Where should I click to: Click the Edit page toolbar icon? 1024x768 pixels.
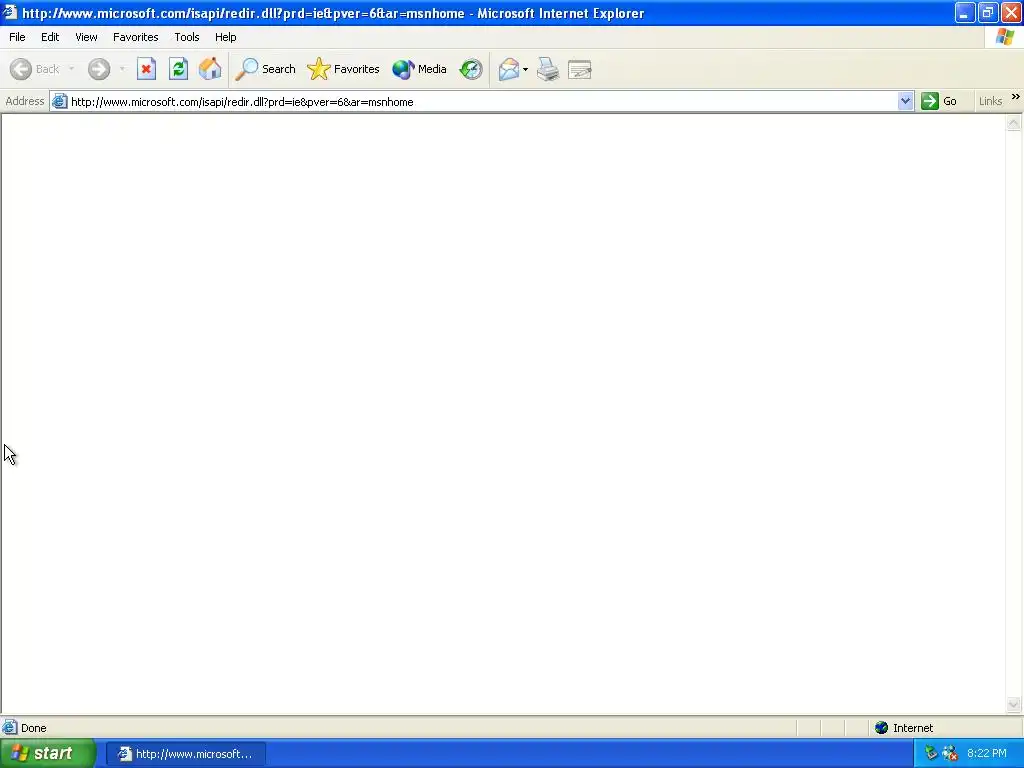click(580, 69)
